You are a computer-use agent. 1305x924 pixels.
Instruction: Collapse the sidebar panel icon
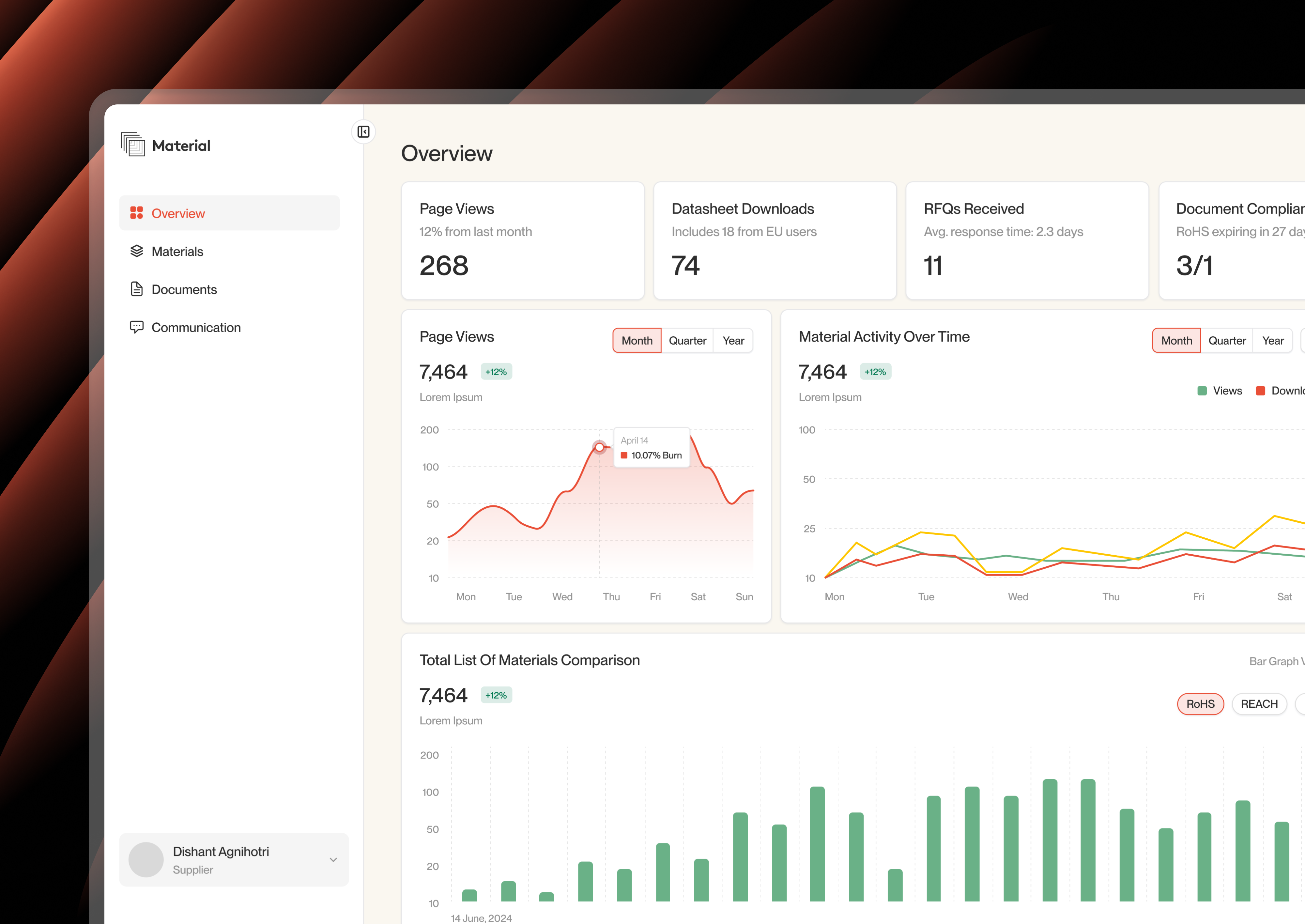tap(363, 131)
